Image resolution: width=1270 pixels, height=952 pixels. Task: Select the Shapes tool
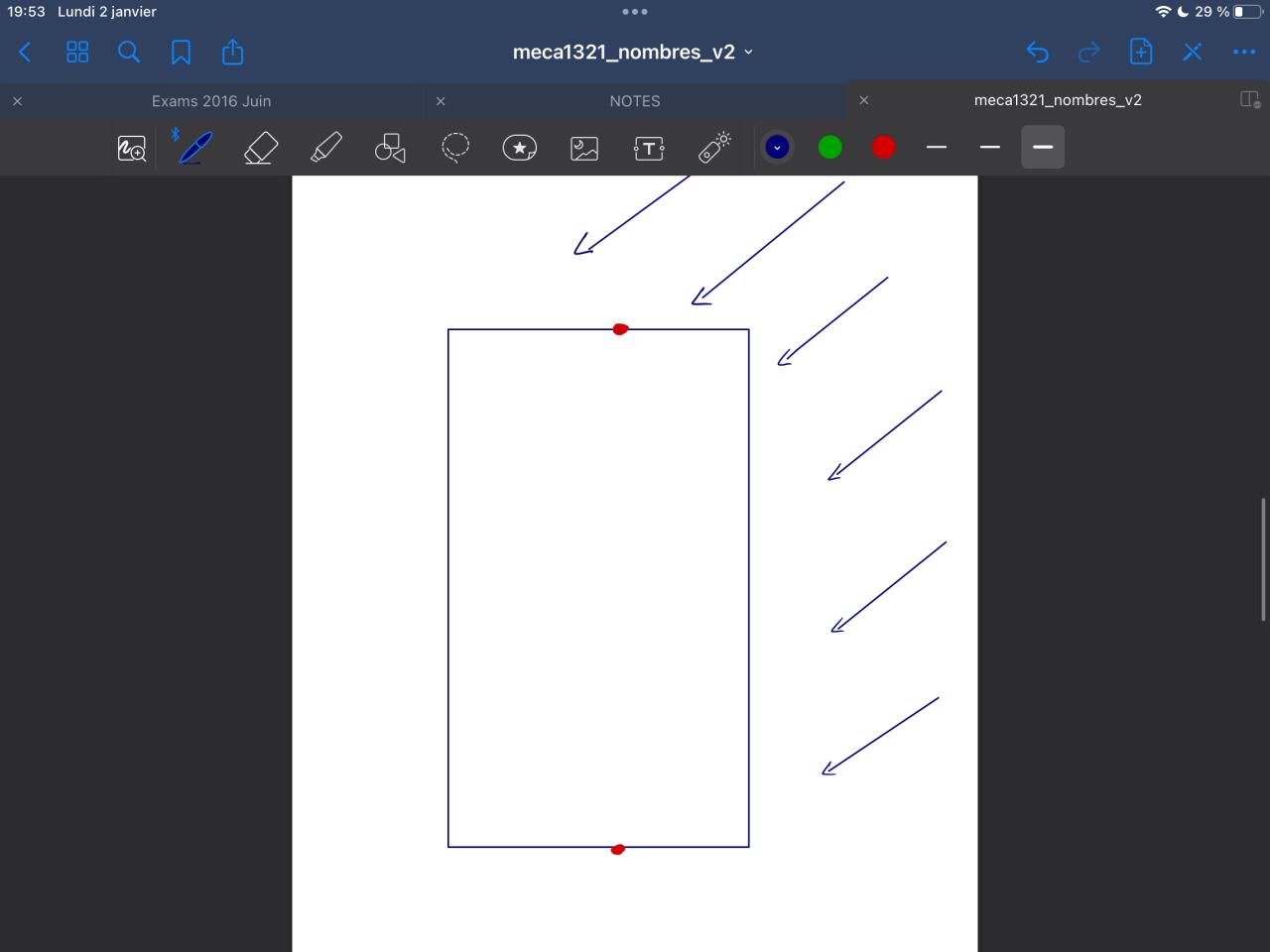[390, 148]
